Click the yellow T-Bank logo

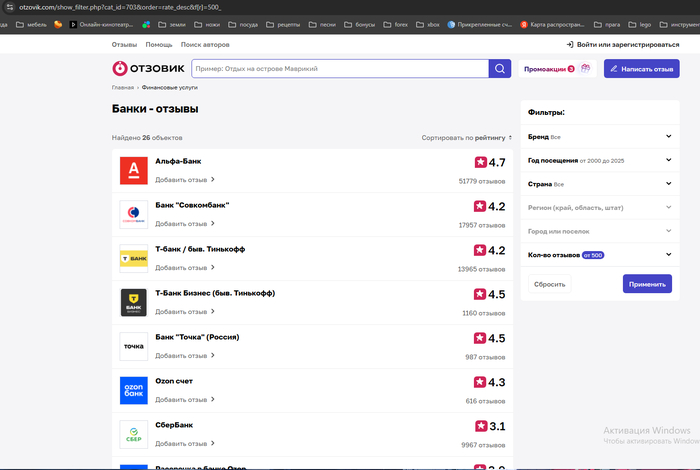(133, 258)
